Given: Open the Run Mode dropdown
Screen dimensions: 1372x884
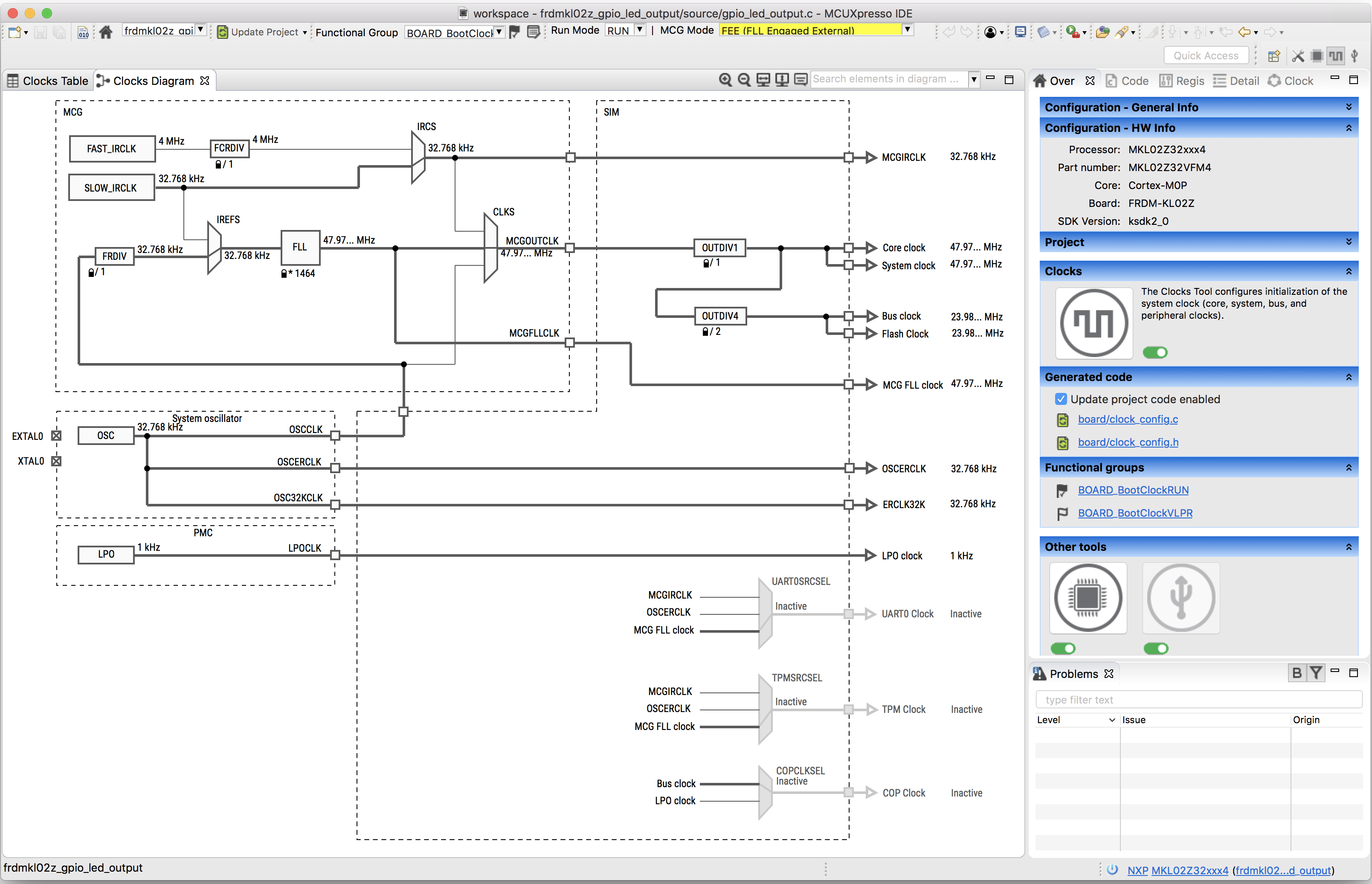Looking at the screenshot, I should tap(640, 30).
